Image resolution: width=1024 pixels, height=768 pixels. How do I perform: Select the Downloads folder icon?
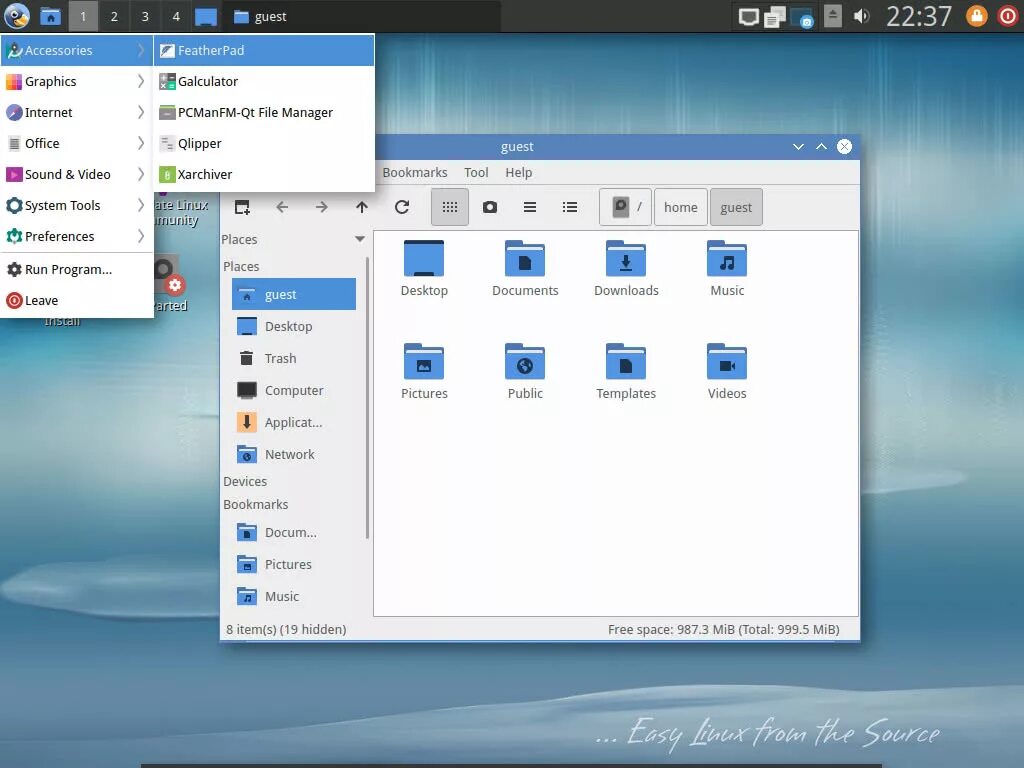click(x=626, y=268)
